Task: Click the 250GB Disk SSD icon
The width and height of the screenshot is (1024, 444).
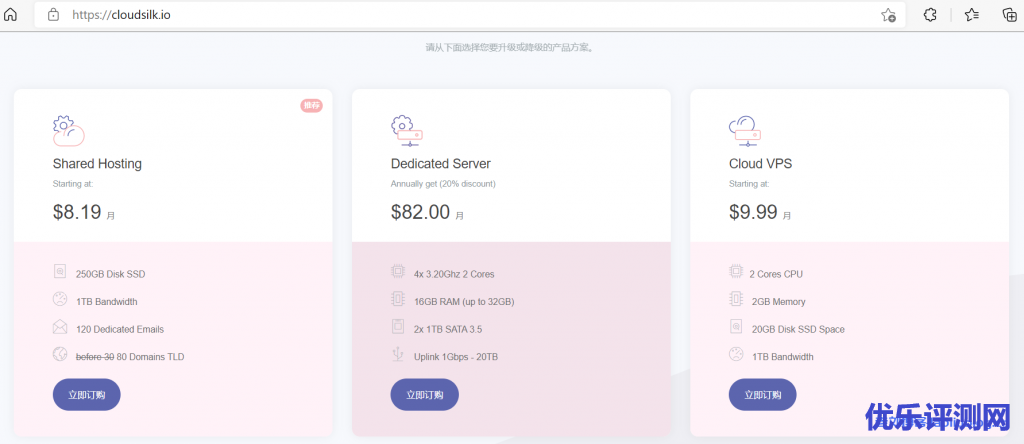Action: (x=60, y=272)
